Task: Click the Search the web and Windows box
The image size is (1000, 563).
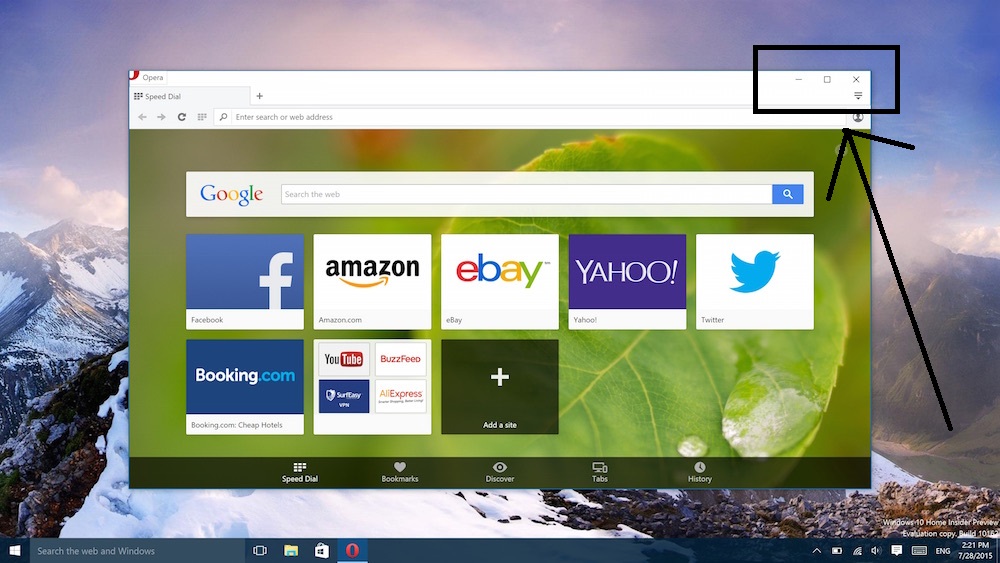Action: tap(137, 551)
